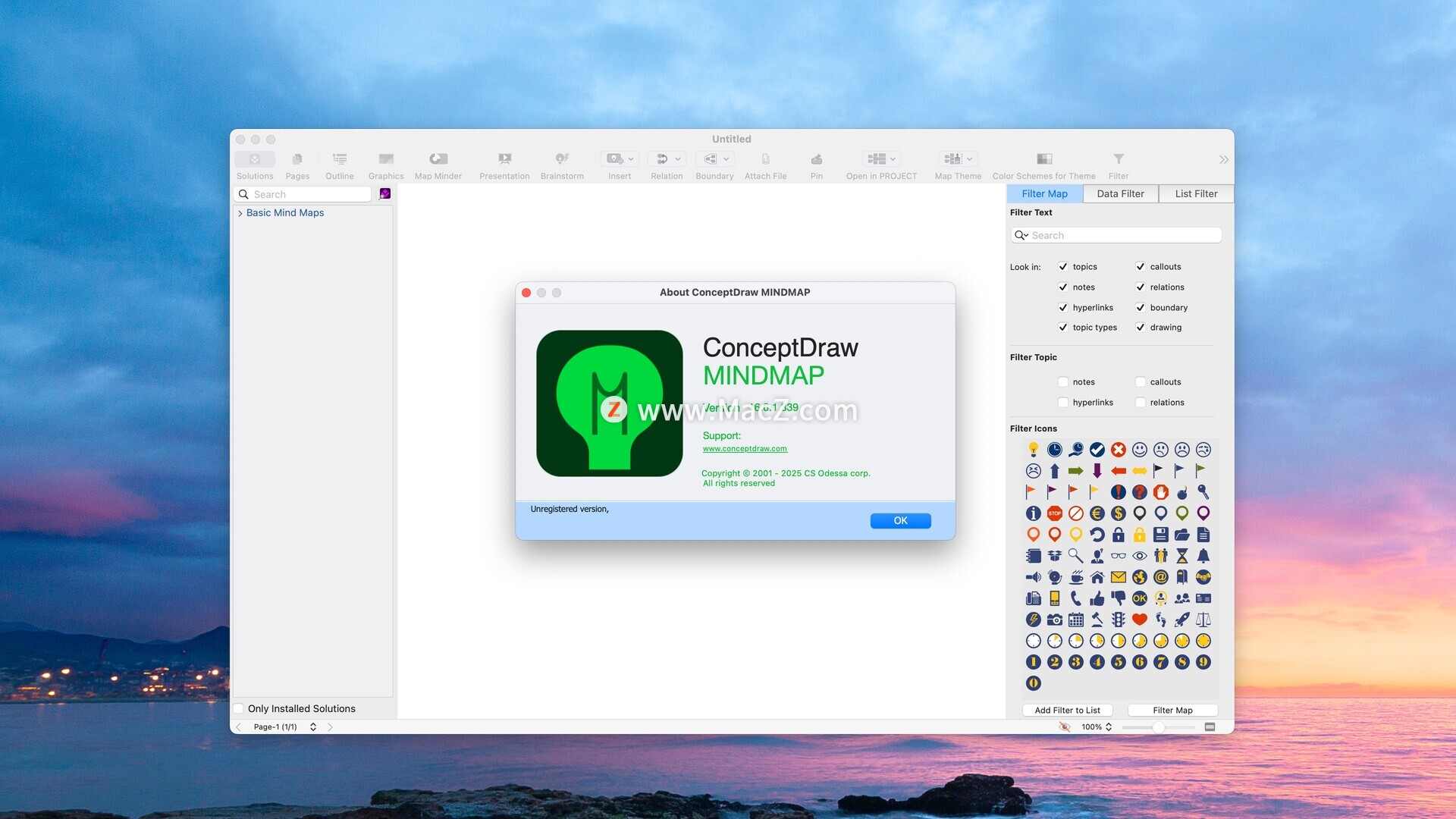This screenshot has height=819, width=1456.
Task: Toggle the Look in relations checkbox
Action: 1140,287
